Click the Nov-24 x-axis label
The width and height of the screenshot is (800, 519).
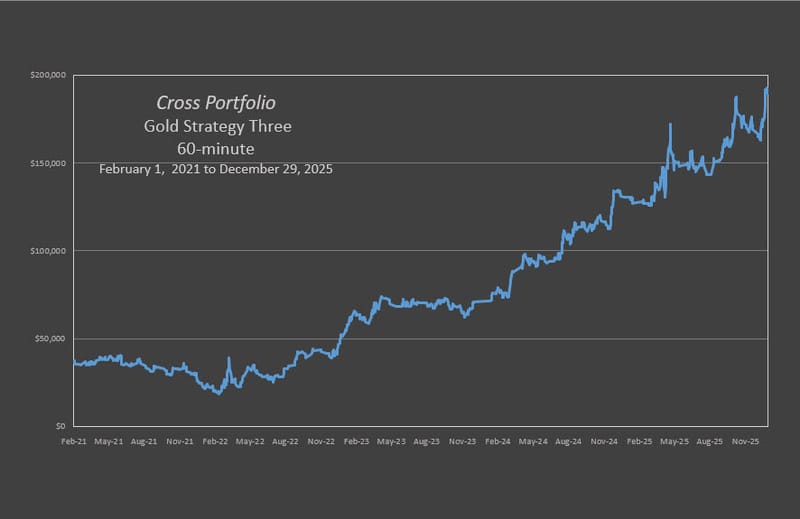click(x=604, y=440)
